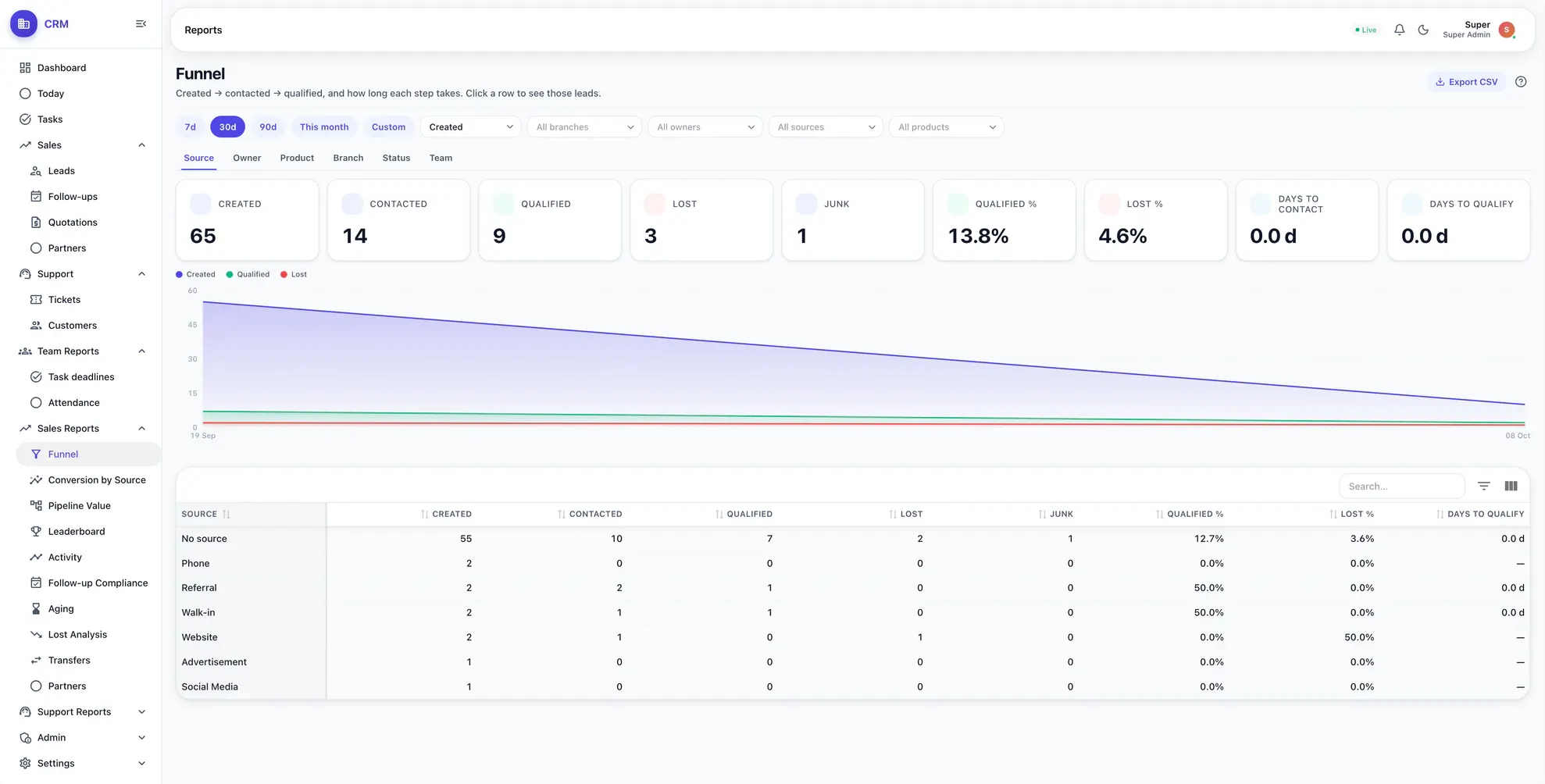
Task: Switch to the Team tab
Action: 441,158
